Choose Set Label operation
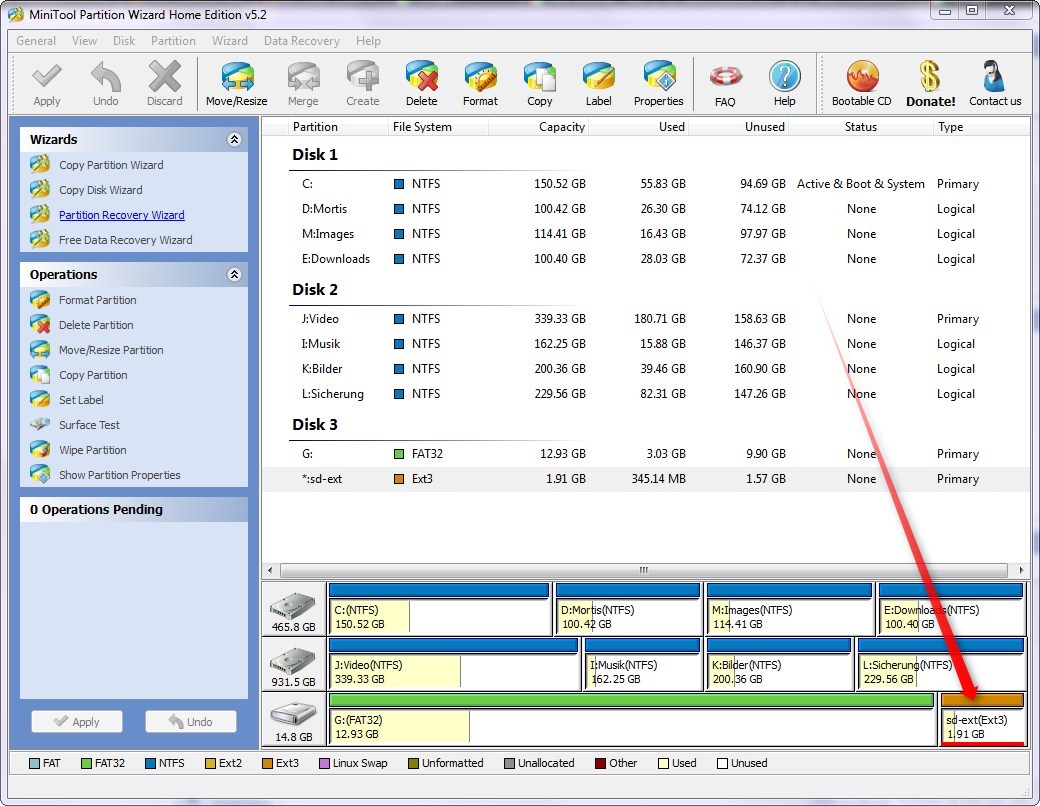 click(81, 400)
